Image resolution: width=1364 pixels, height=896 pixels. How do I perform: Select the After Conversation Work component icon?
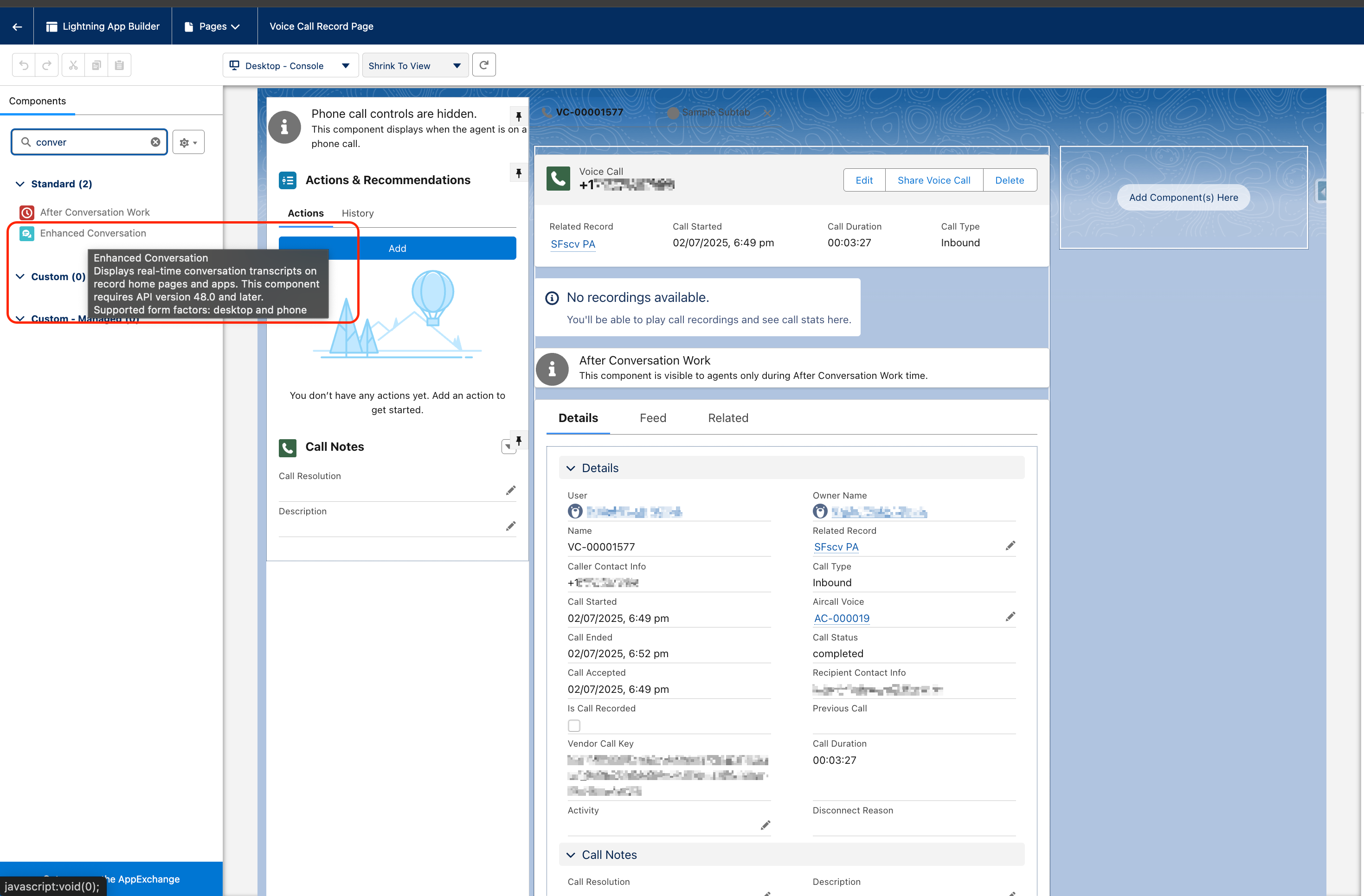(27, 212)
